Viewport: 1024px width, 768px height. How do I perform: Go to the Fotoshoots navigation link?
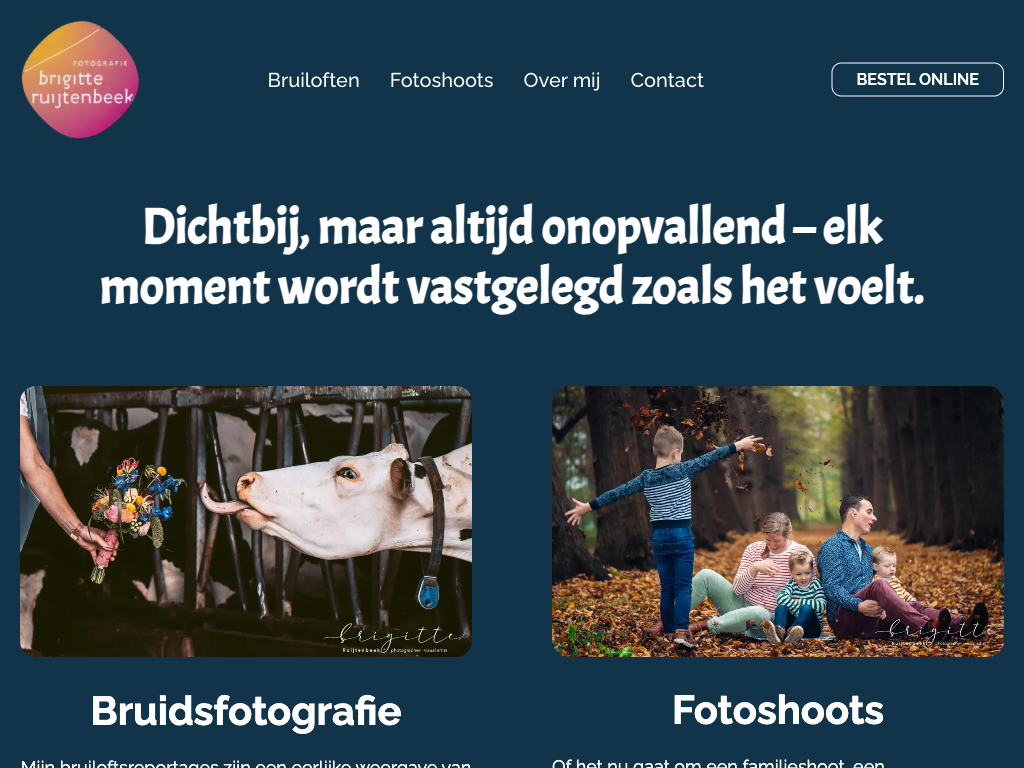441,80
